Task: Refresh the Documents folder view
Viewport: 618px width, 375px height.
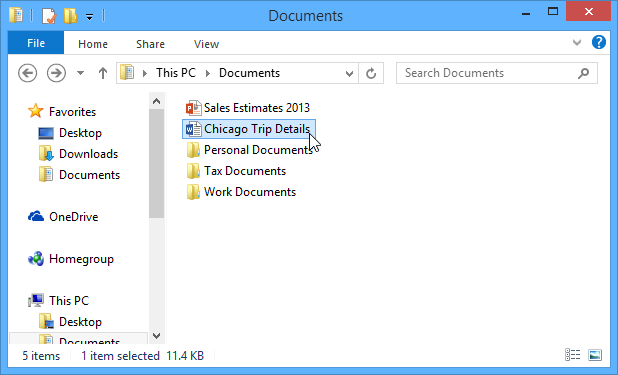Action: pos(371,73)
